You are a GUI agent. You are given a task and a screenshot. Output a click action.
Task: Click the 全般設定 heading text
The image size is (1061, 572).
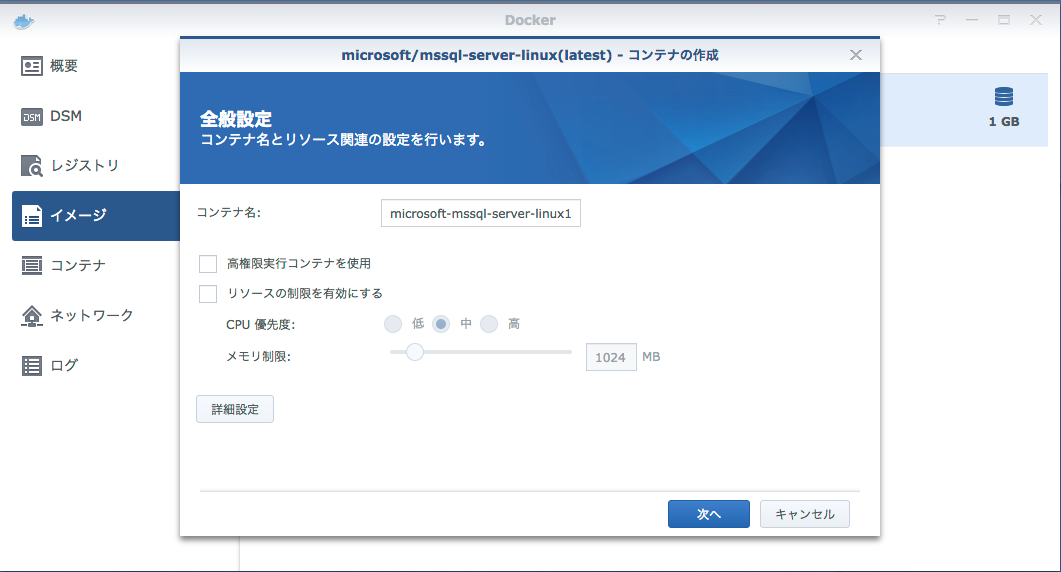[x=235, y=119]
